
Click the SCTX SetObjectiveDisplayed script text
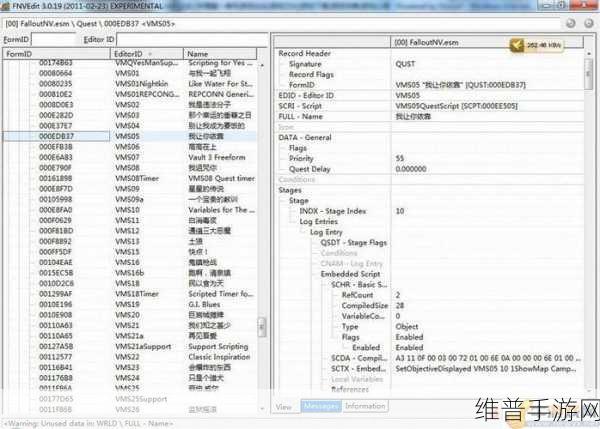486,369
